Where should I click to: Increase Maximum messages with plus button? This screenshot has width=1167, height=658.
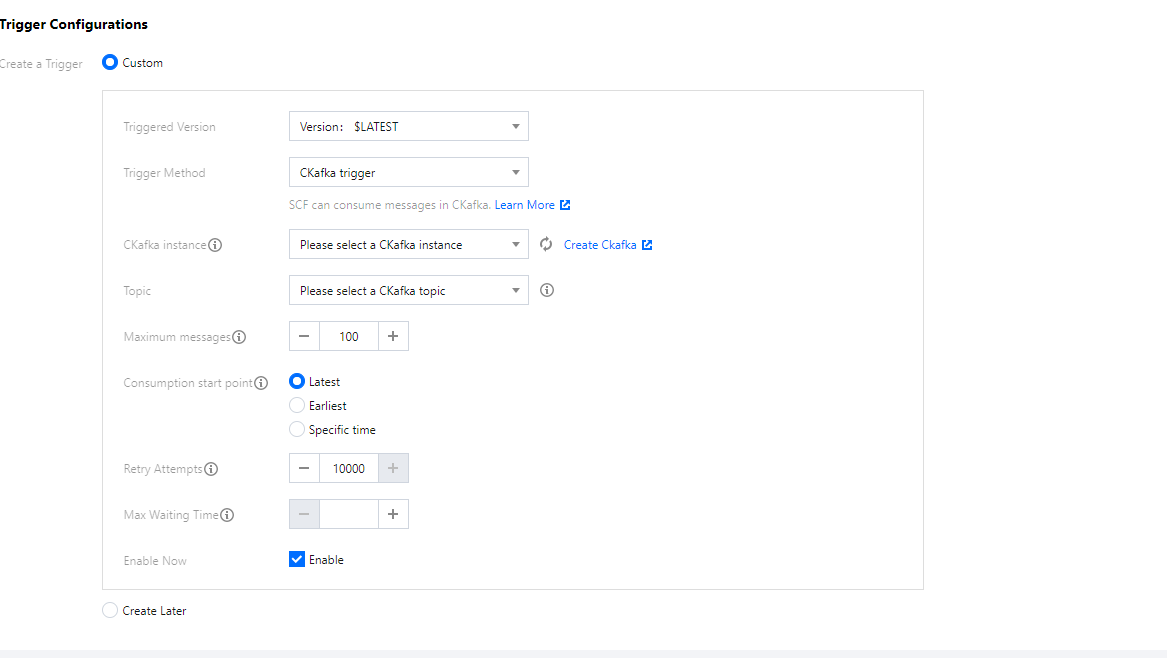393,337
